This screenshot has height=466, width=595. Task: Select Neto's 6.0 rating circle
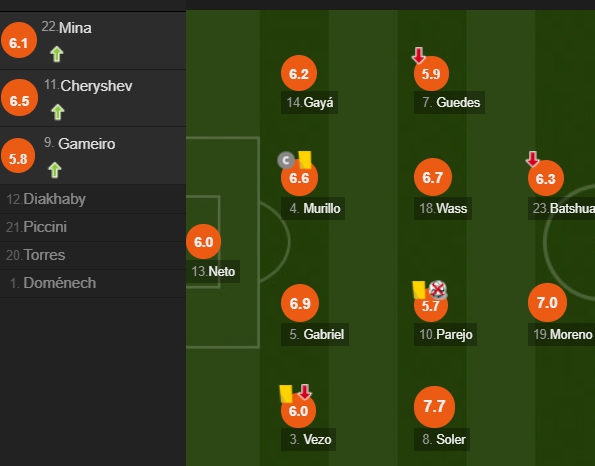[203, 242]
